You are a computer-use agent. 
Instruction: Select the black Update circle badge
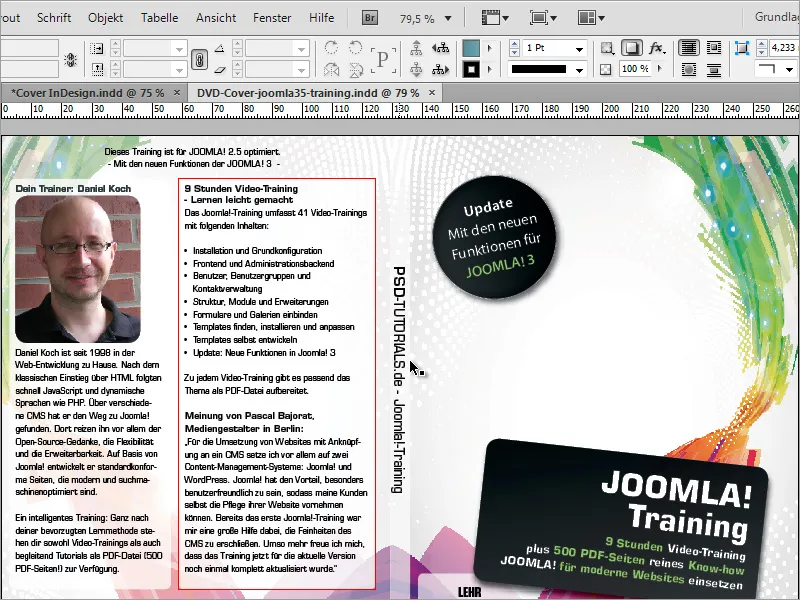pos(494,237)
